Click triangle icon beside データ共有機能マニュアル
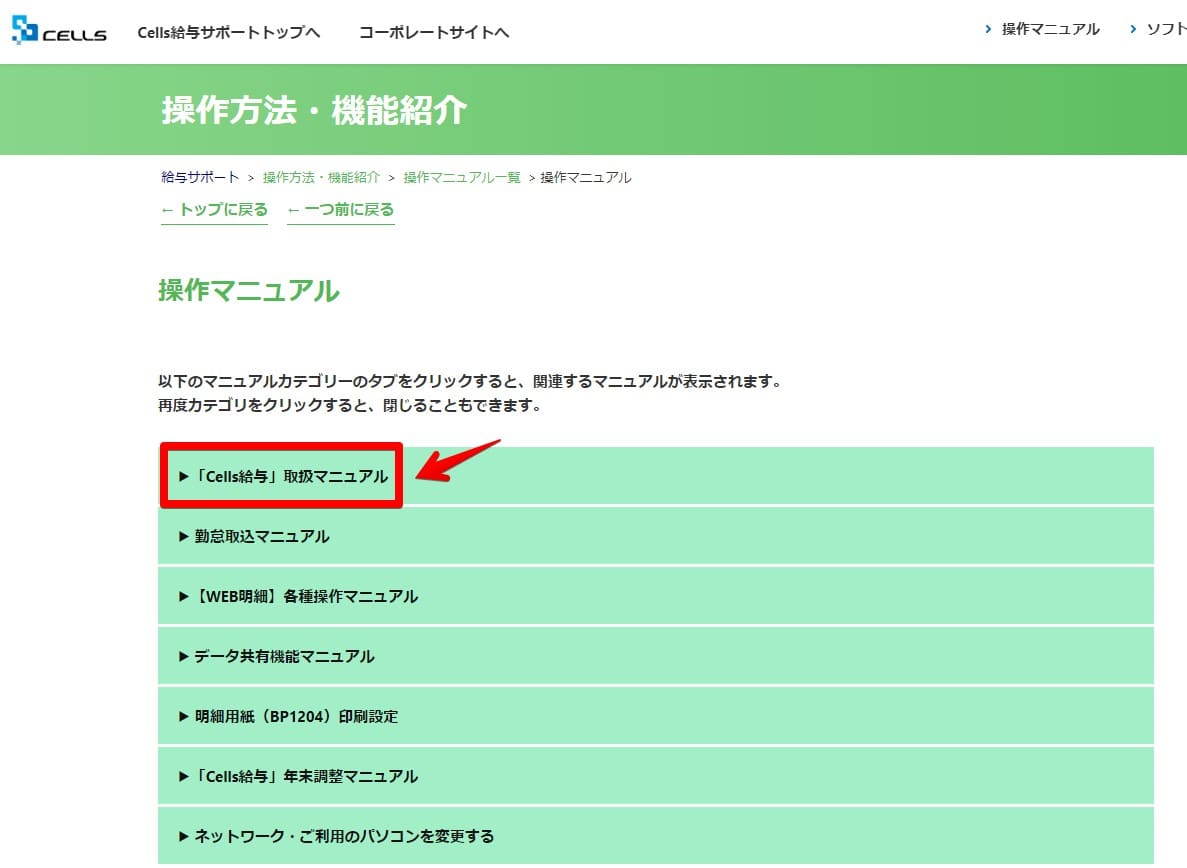The image size is (1187, 868). pyautogui.click(x=184, y=657)
